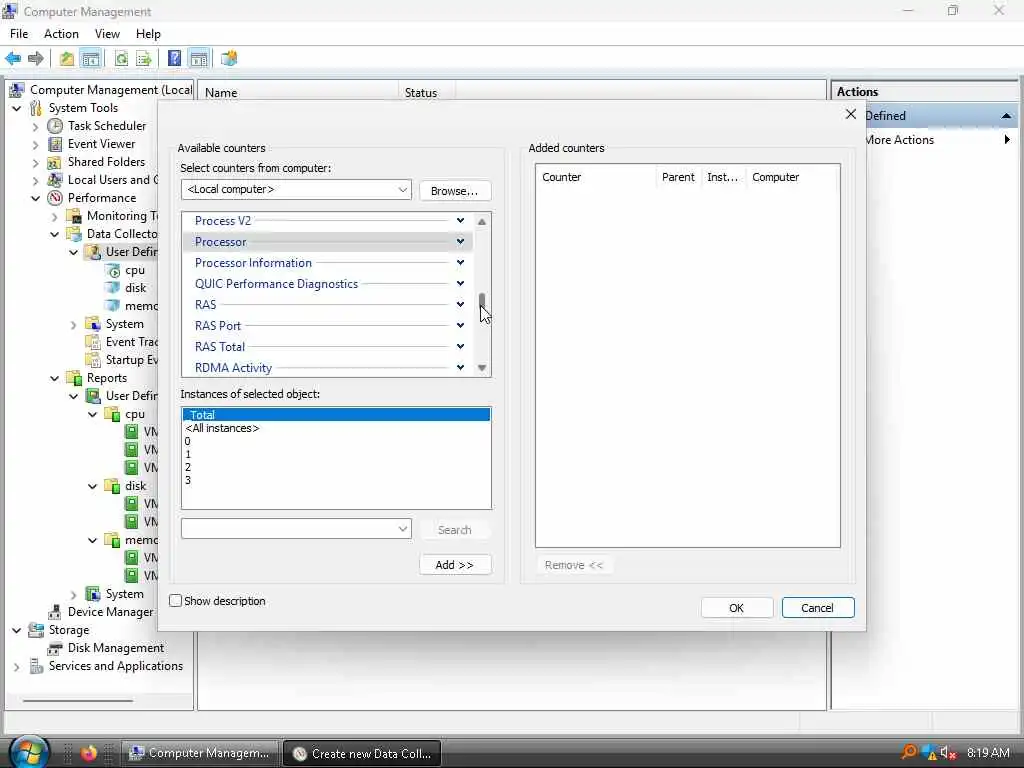Screen dimensions: 1024x768
Task: Click the Refresh toolbar icon
Action: (121, 59)
